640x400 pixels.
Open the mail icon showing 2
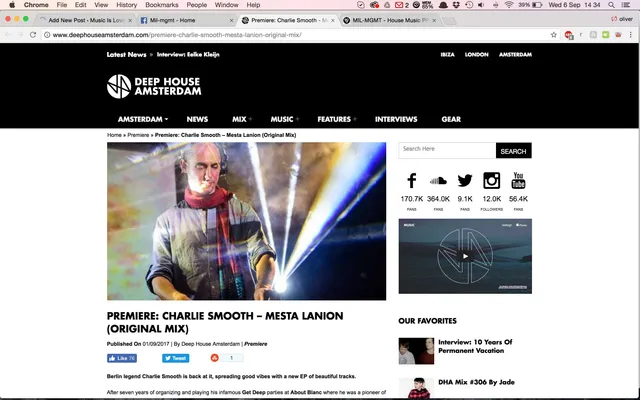click(402, 5)
